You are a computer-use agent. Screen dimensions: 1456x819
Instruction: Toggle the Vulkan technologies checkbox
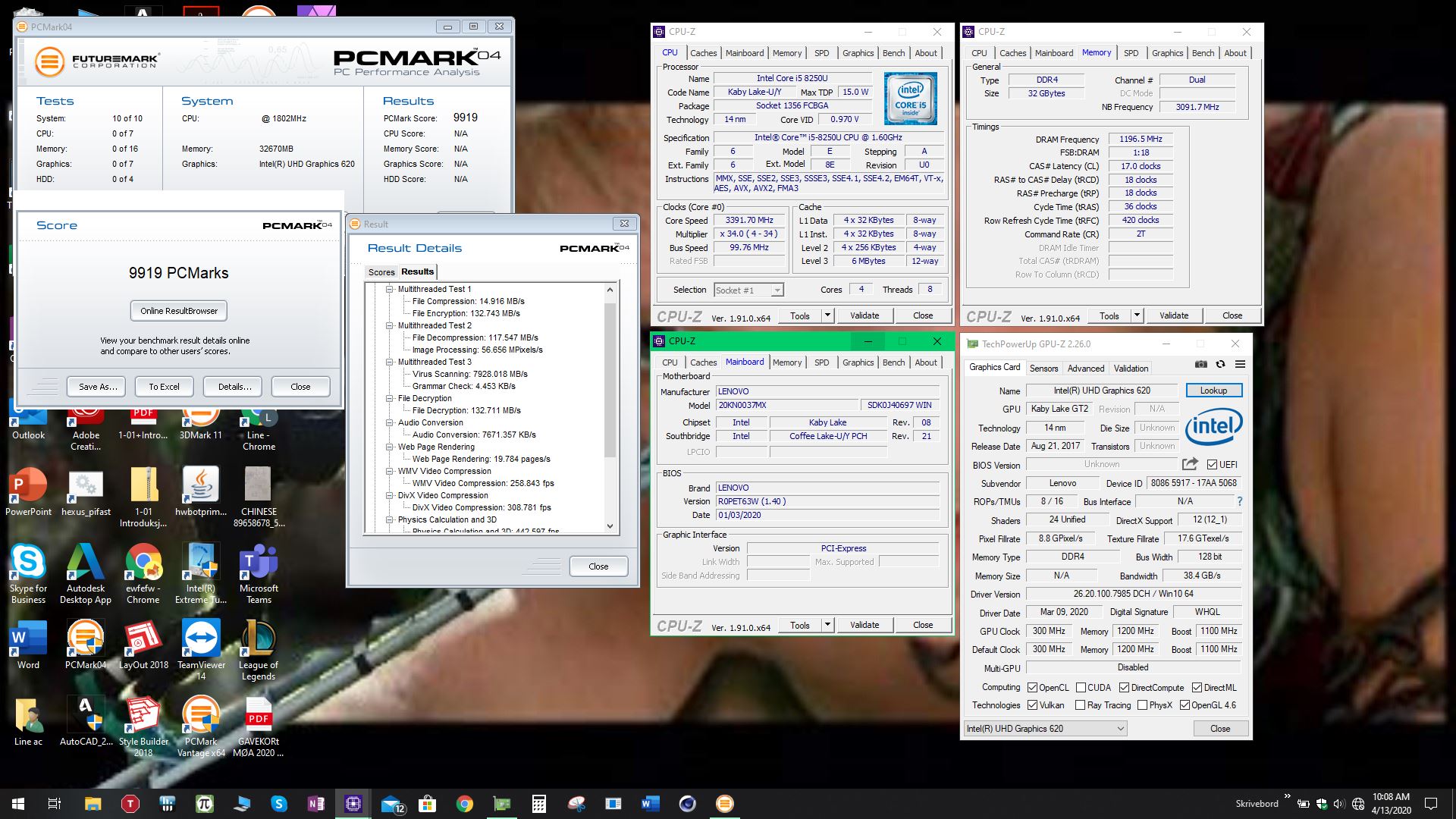[1032, 705]
